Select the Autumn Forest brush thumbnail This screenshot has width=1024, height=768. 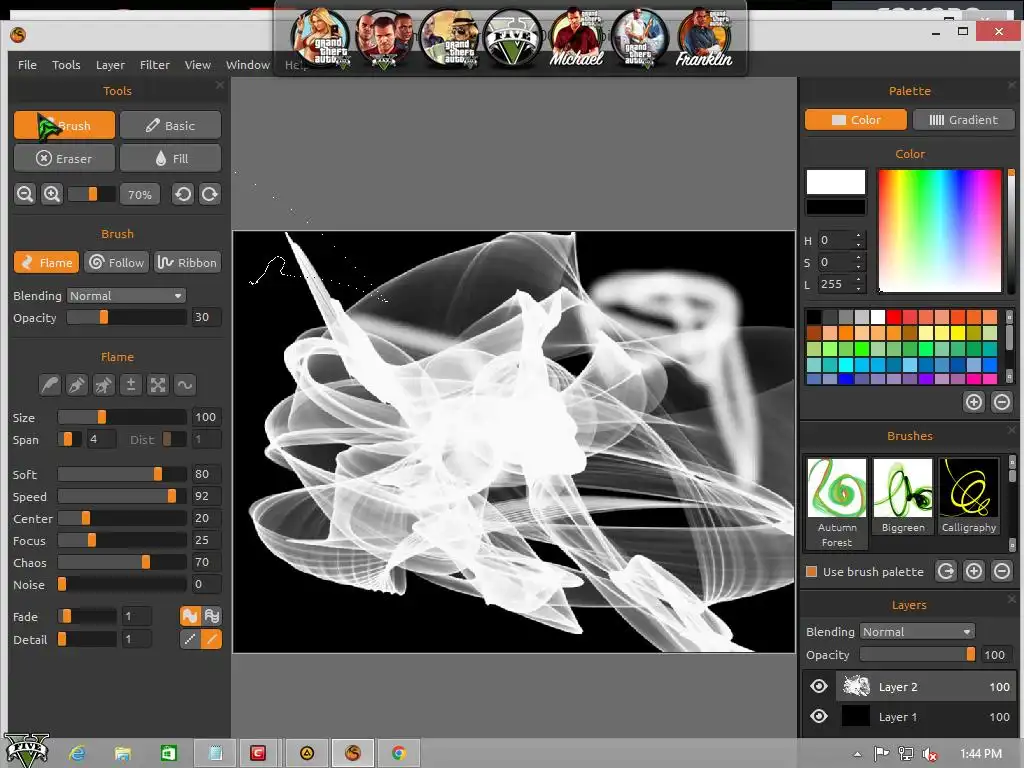pos(837,503)
